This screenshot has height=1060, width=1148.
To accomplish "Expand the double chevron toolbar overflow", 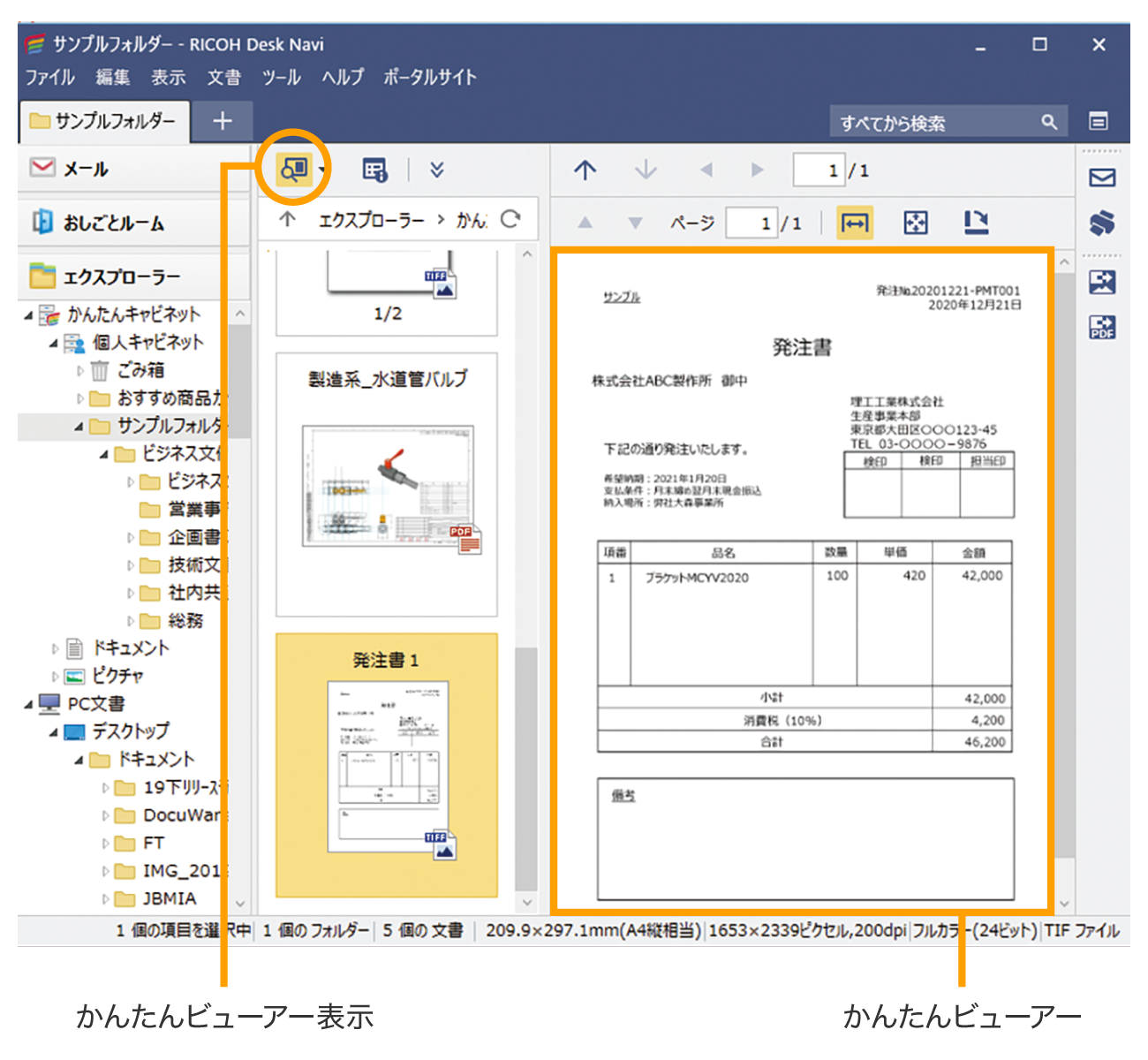I will [x=436, y=170].
